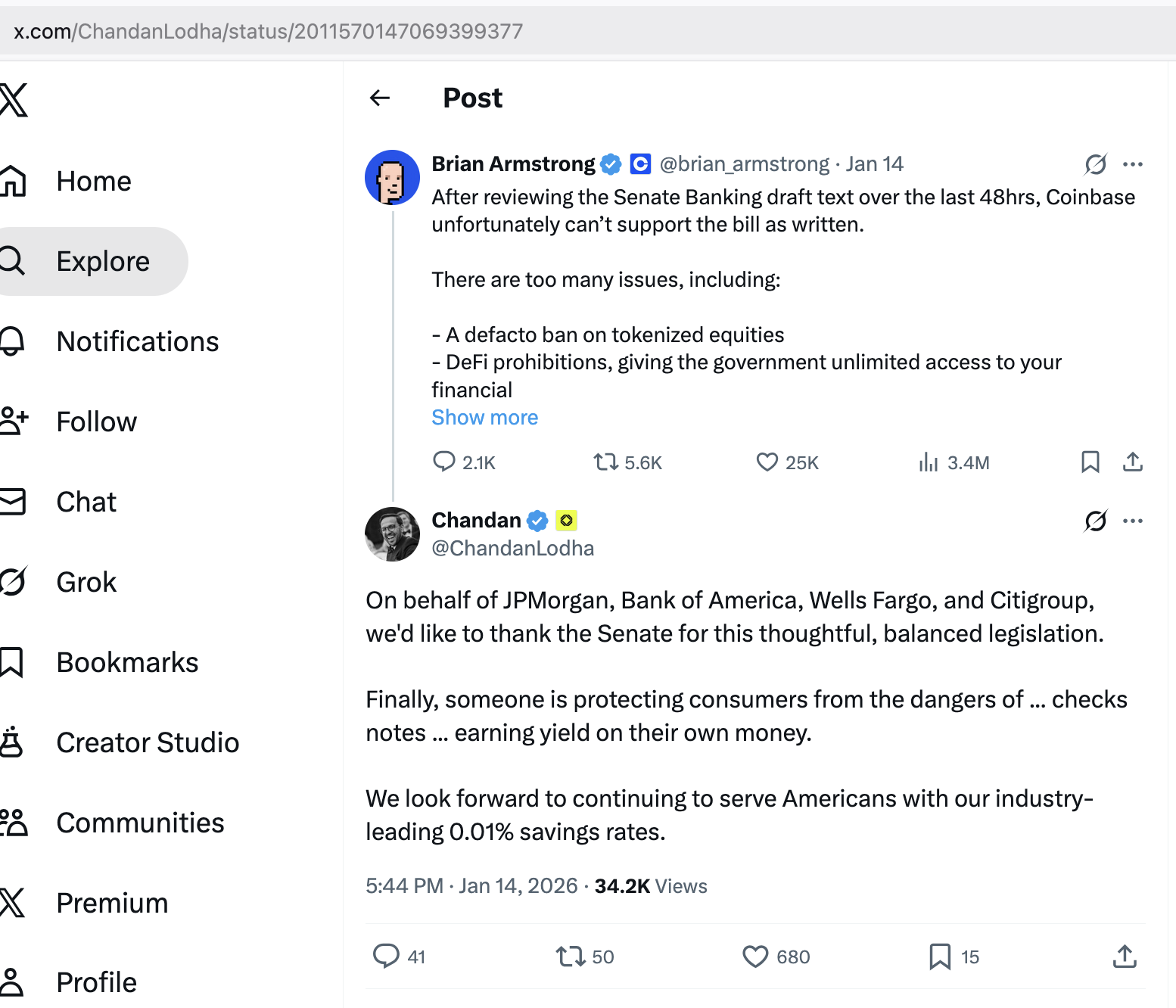Bookmark Chandan's post
The image size is (1176, 1008).
[x=939, y=957]
